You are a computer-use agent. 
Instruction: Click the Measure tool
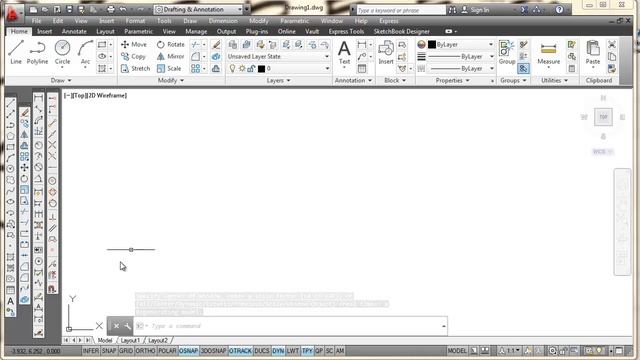(548, 52)
